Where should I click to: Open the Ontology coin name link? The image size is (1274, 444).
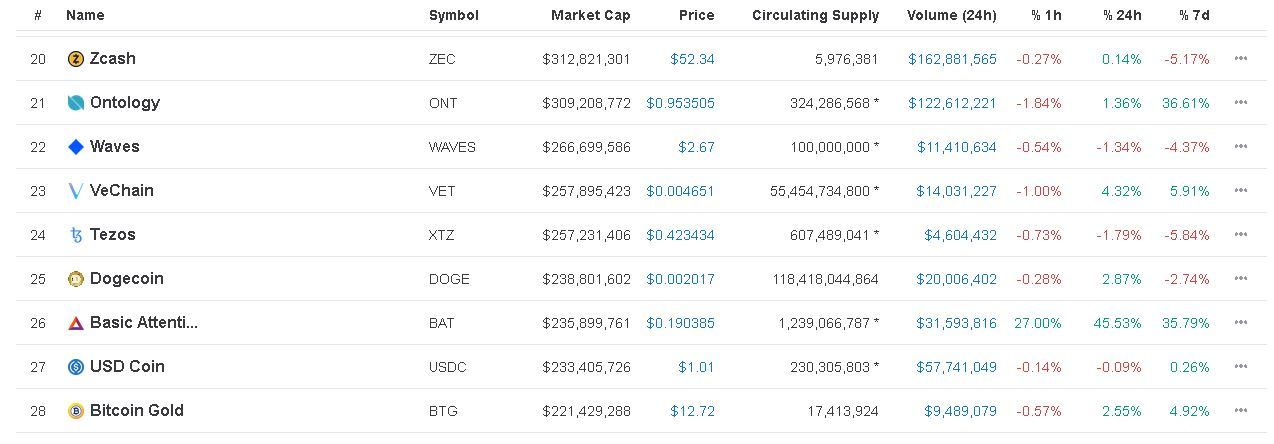(125, 103)
